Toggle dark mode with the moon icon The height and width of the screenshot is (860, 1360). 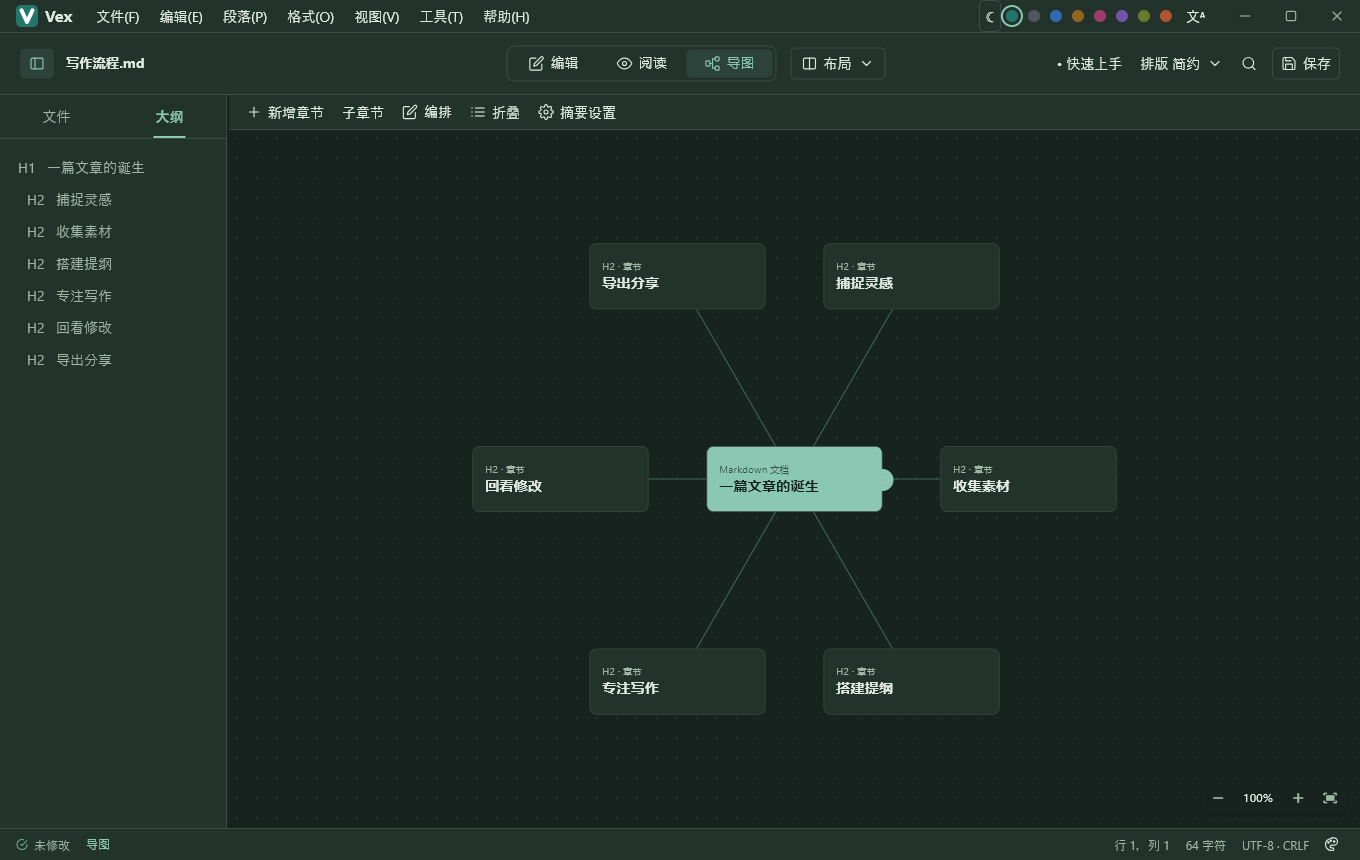990,16
